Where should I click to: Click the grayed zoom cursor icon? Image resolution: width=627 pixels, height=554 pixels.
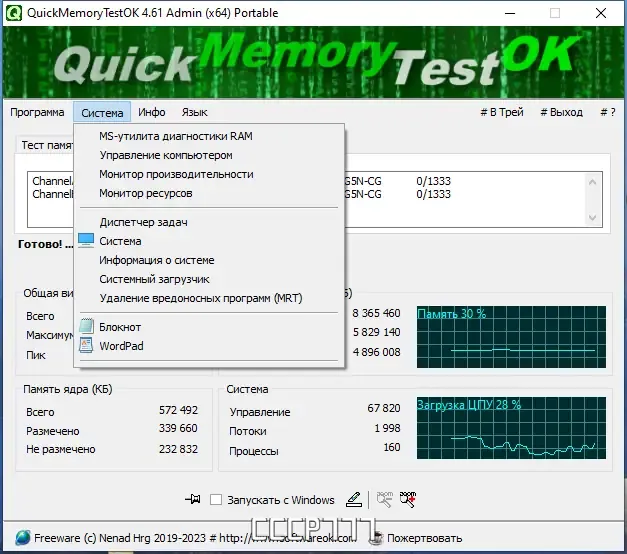pyautogui.click(x=385, y=499)
